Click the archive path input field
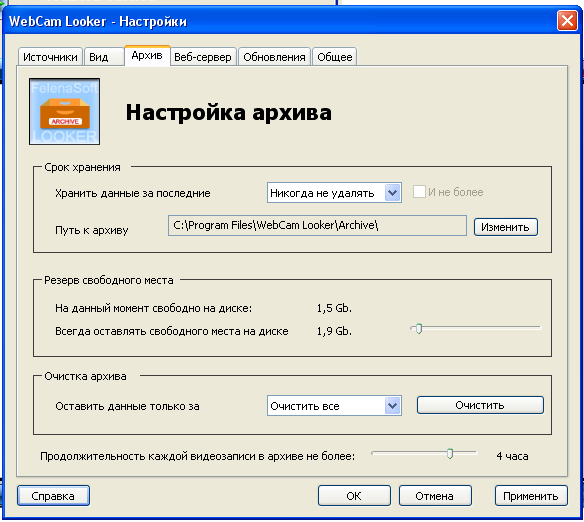Viewport: 584px width, 522px height. [317, 225]
